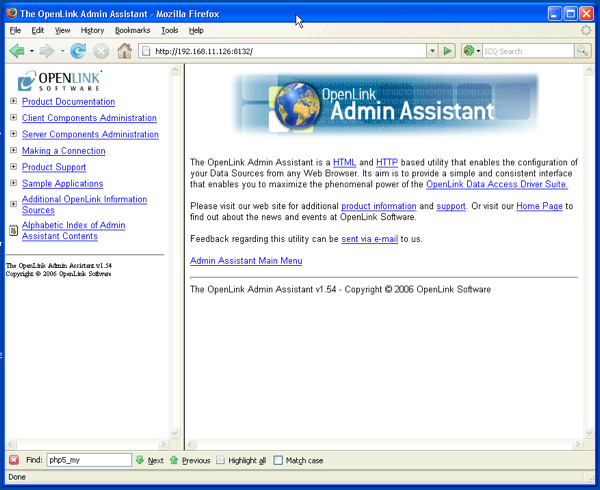
Task: Go back with the green Back arrow
Action: pyautogui.click(x=17, y=51)
